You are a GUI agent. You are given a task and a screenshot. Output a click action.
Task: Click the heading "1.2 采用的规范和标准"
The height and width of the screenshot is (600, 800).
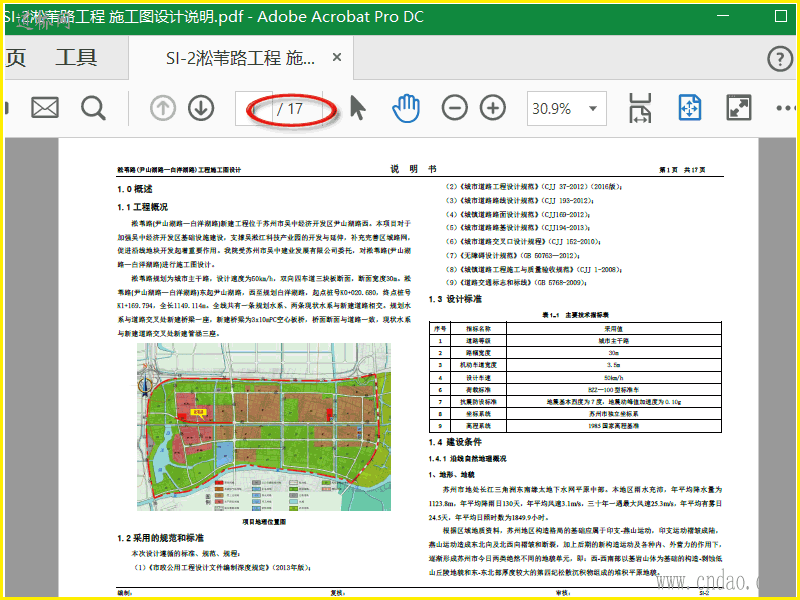tap(160, 538)
